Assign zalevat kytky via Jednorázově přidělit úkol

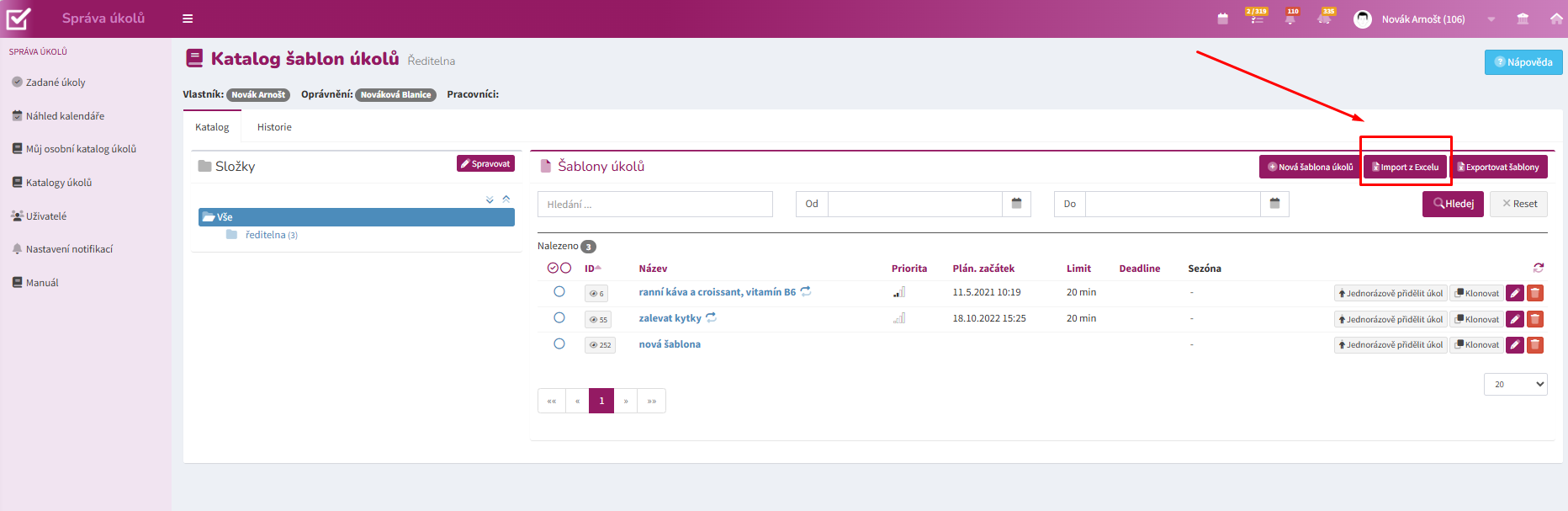[x=1391, y=319]
